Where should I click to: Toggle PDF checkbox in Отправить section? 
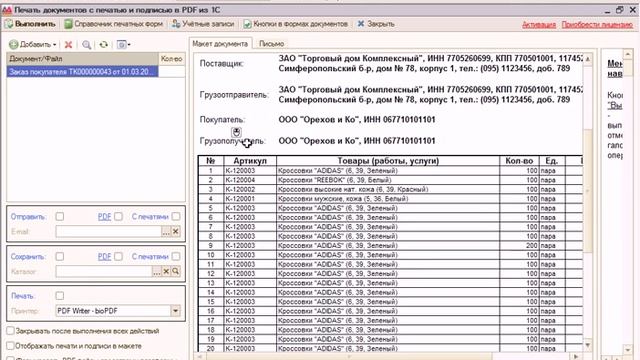[x=118, y=216]
